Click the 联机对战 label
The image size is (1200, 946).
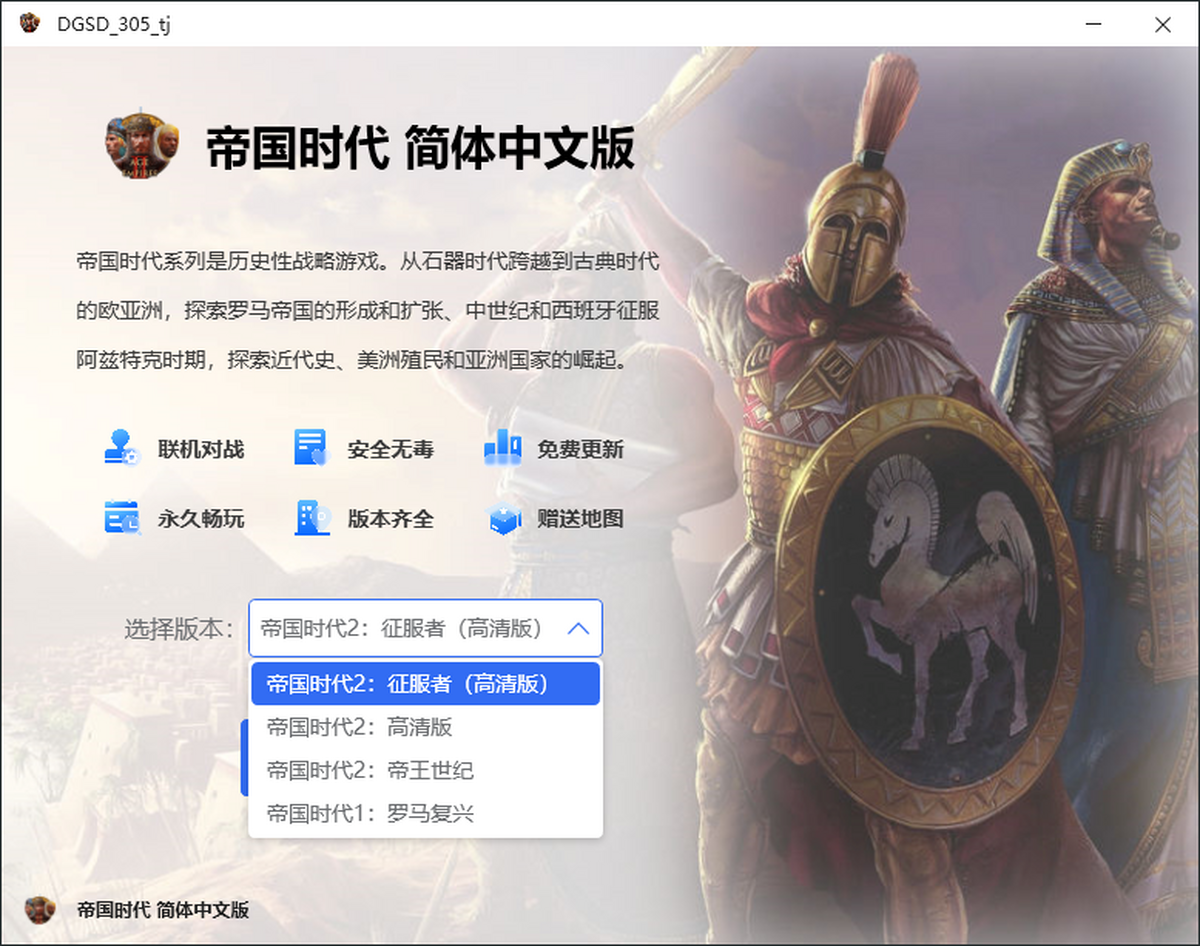tap(201, 449)
